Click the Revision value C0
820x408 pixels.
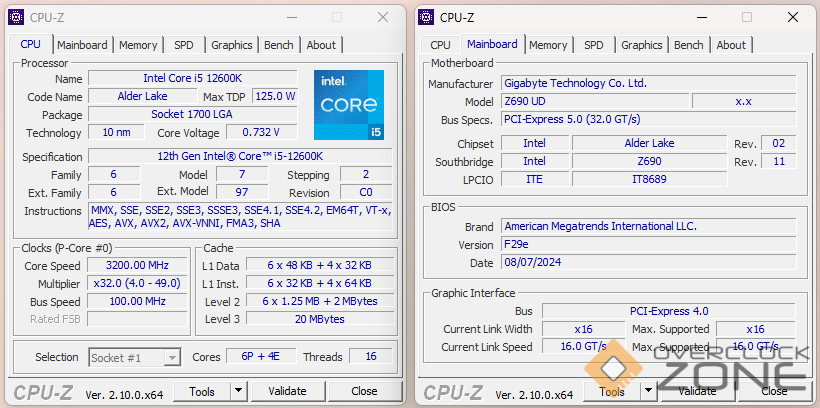point(366,192)
